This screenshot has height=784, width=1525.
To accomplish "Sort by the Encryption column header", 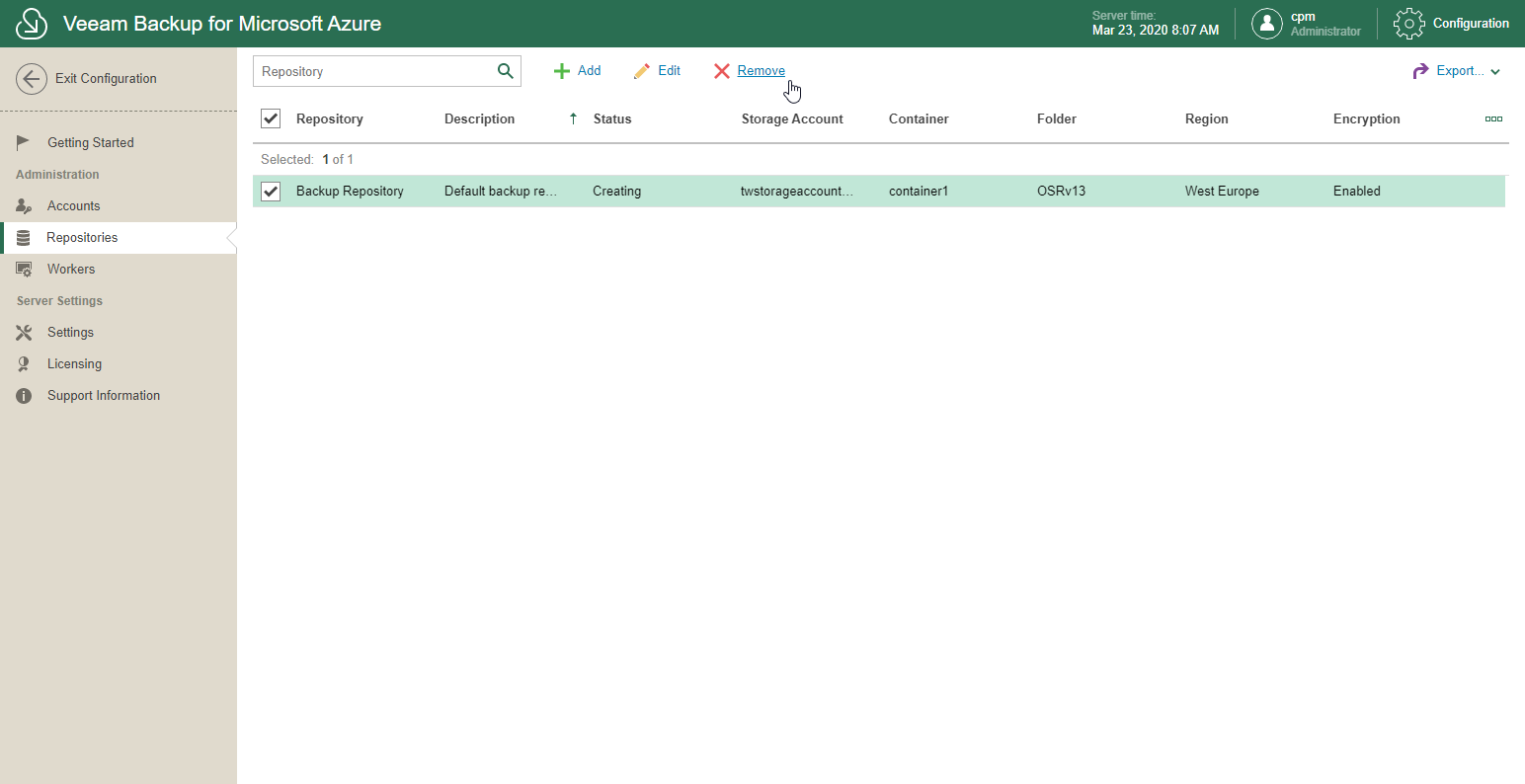I will 1367,118.
